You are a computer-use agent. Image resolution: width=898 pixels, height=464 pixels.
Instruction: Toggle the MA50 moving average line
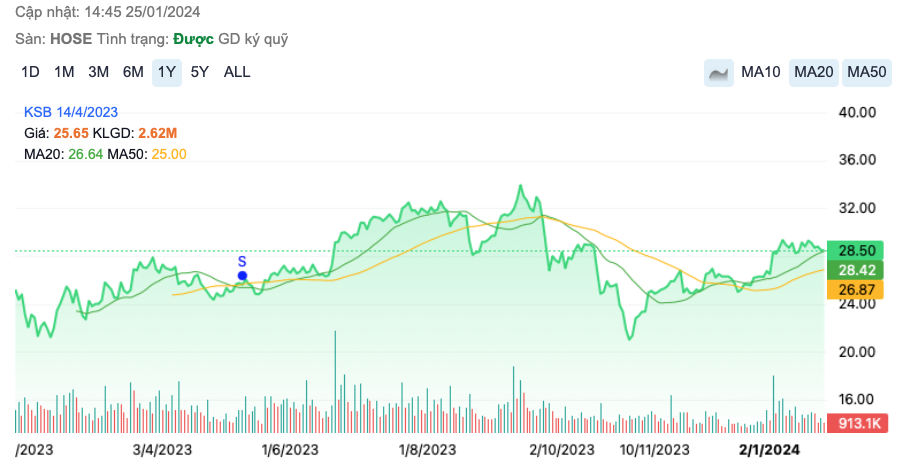click(x=866, y=72)
